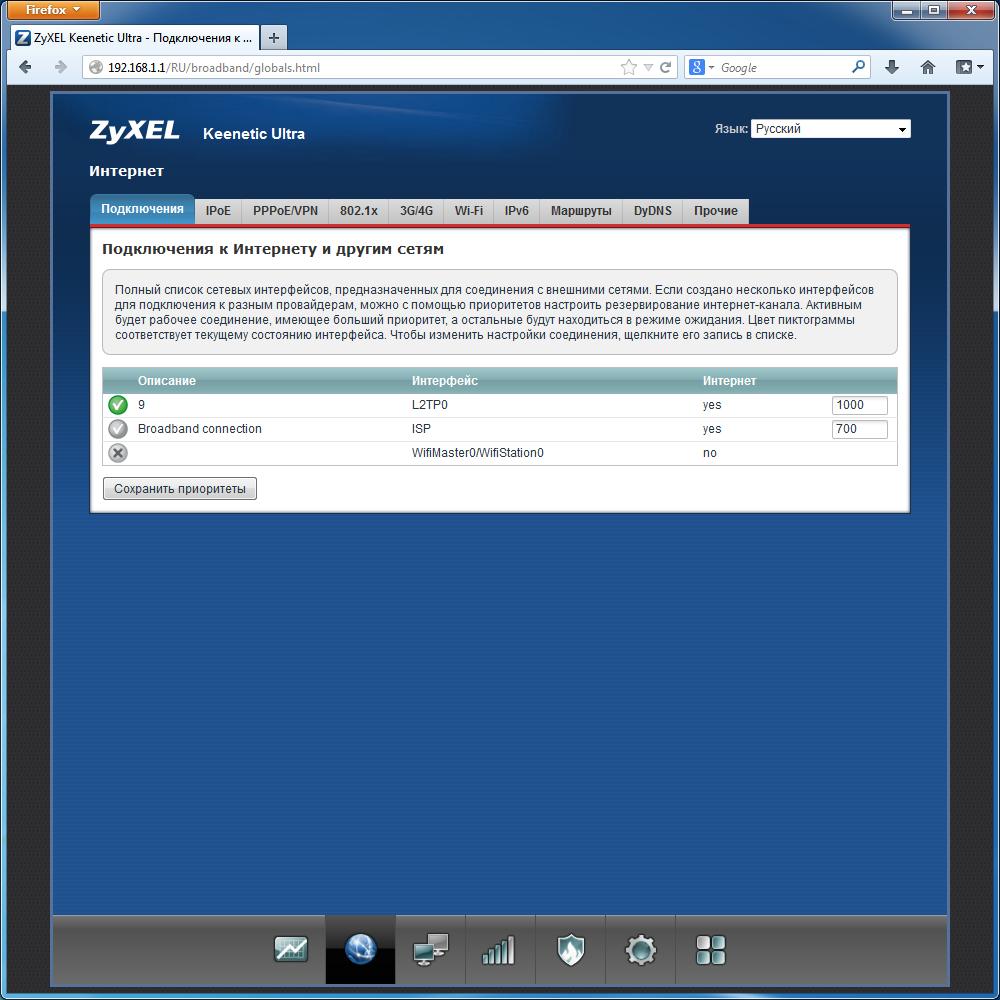Click the Сохранить приоритеты button
The height and width of the screenshot is (1000, 1000).
coord(180,489)
